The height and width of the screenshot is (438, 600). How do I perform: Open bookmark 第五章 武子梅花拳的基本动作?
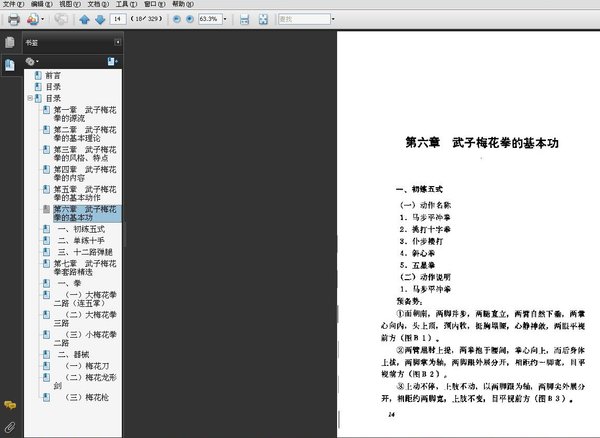point(85,194)
